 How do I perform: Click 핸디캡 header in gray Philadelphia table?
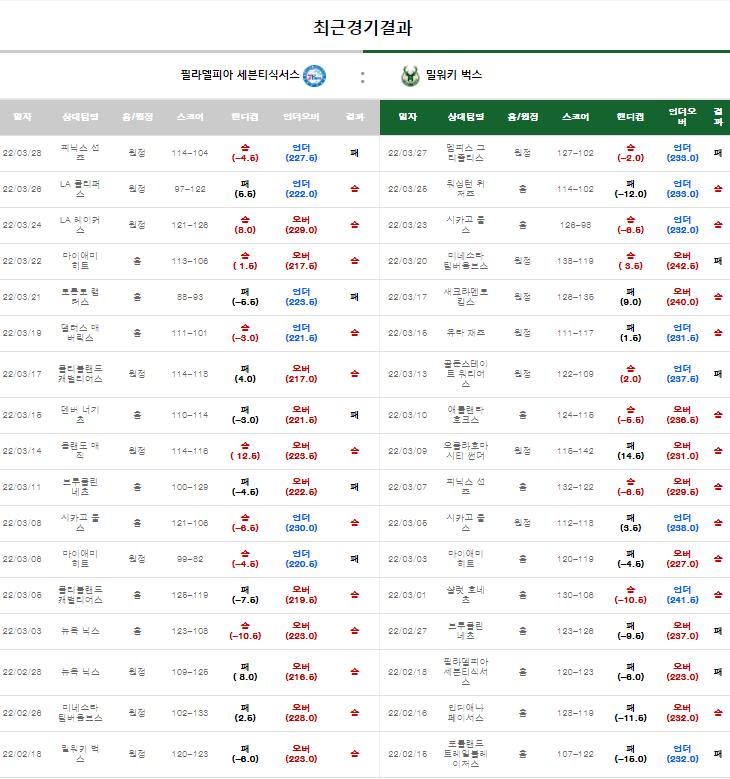click(x=244, y=117)
